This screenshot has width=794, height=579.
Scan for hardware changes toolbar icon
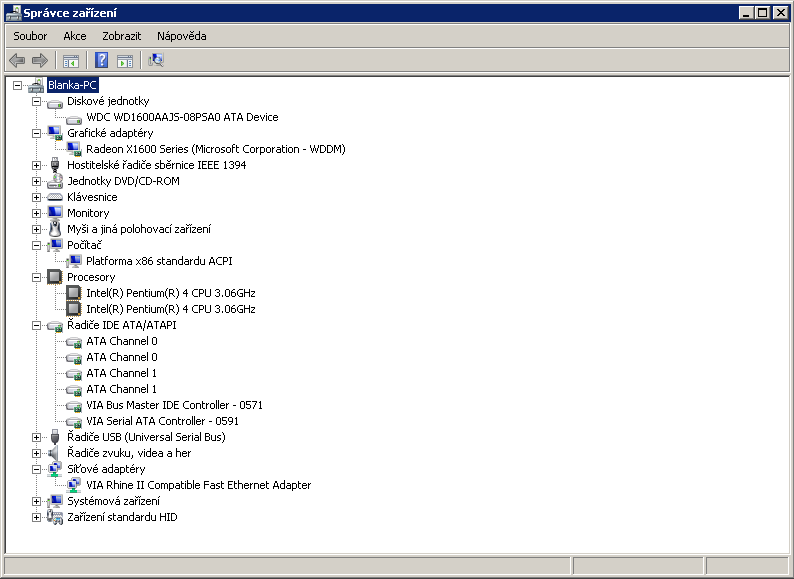coord(156,60)
